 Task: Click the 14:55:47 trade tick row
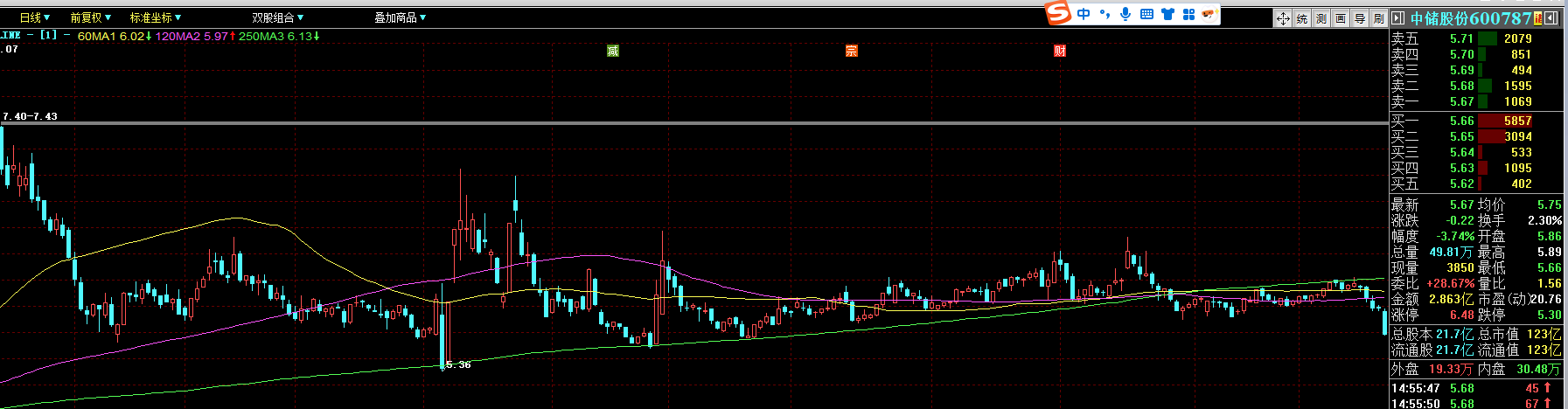[1478, 388]
